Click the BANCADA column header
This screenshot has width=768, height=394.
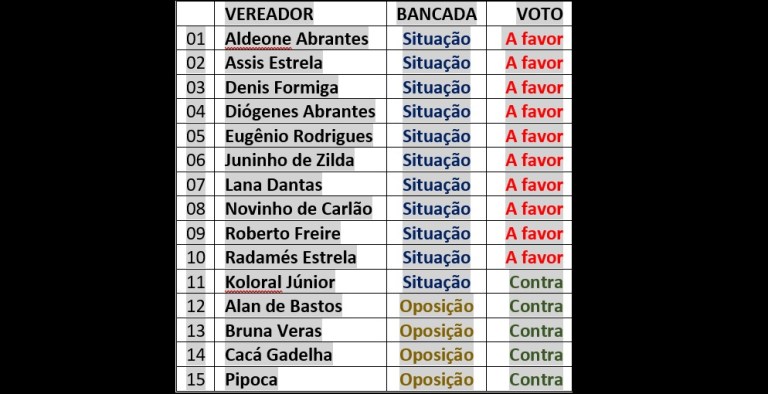(436, 14)
